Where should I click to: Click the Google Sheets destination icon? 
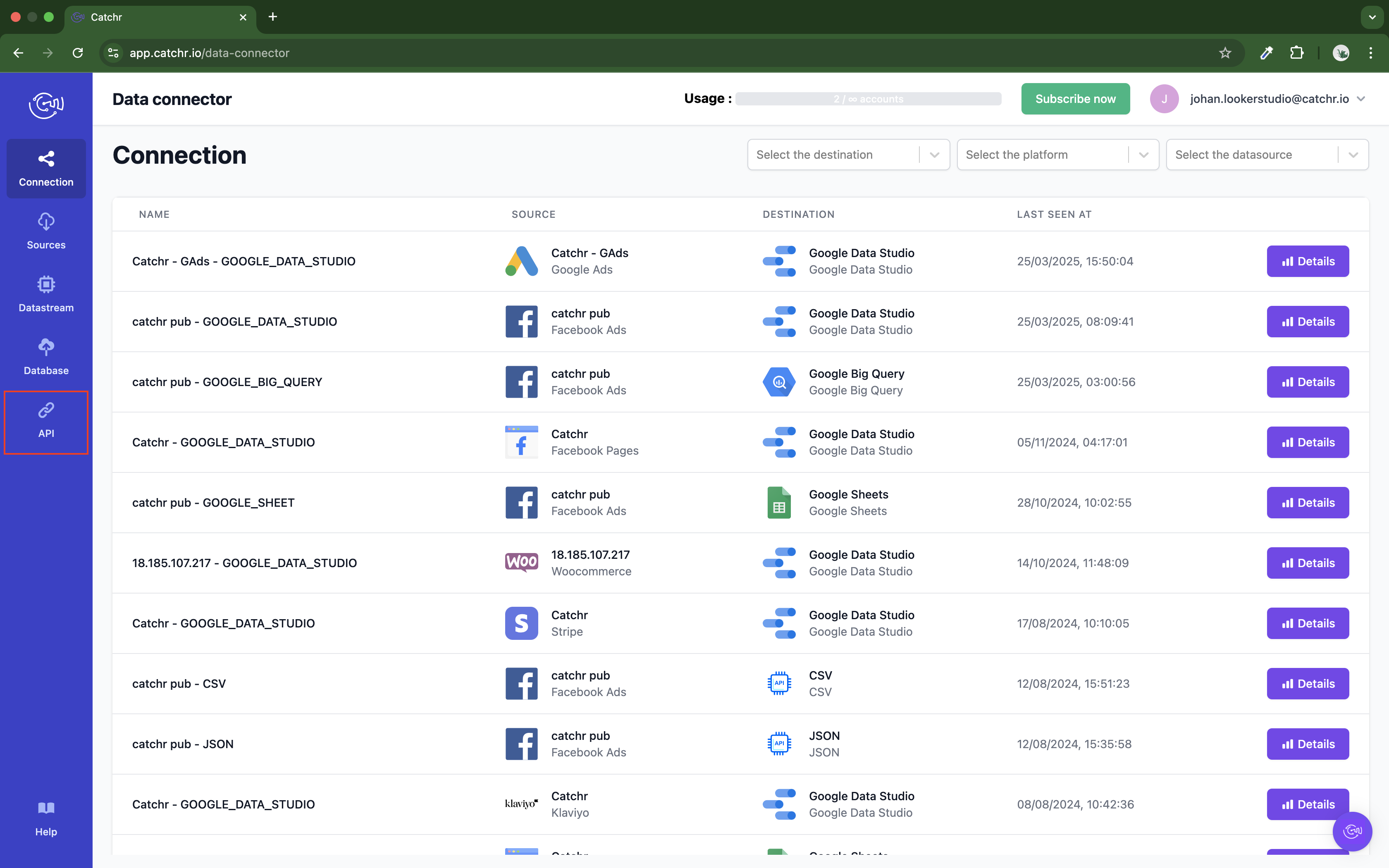(779, 502)
